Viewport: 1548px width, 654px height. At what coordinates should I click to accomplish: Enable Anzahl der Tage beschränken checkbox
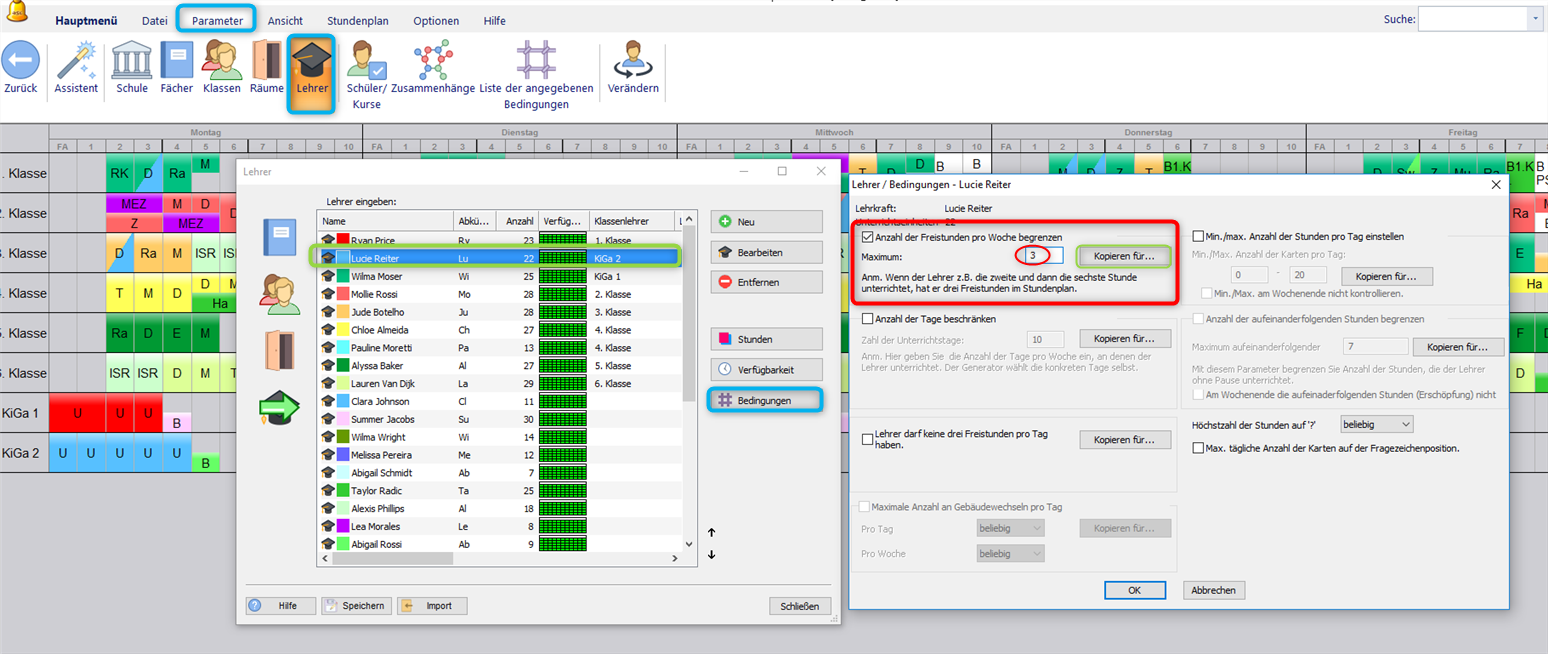(x=867, y=319)
